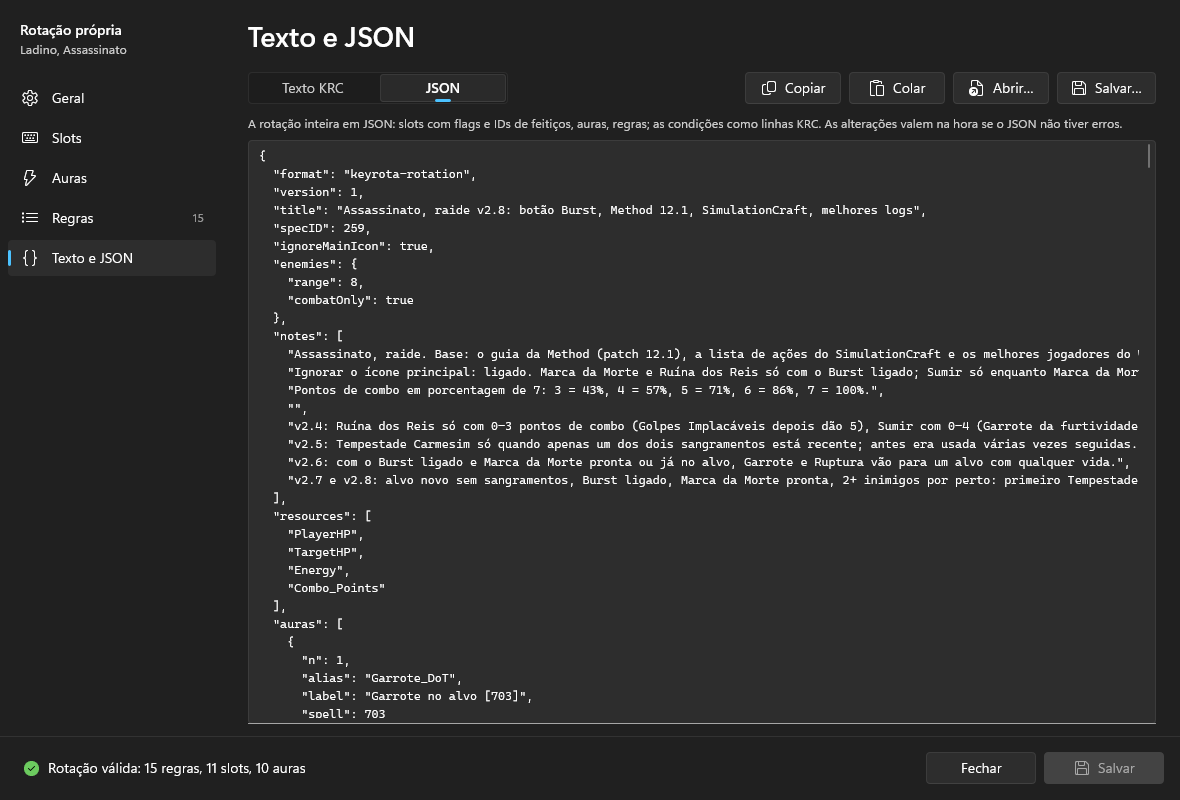Click the disk icon in bottom Salvar button
The width and height of the screenshot is (1180, 800).
pos(1081,768)
